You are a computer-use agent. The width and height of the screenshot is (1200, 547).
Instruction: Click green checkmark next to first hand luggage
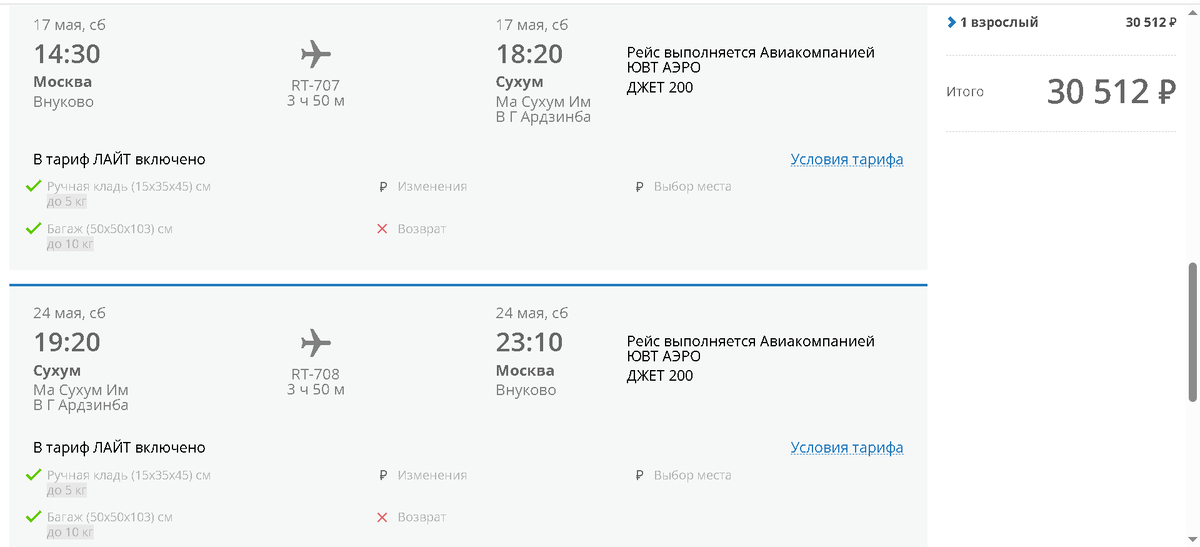33,186
